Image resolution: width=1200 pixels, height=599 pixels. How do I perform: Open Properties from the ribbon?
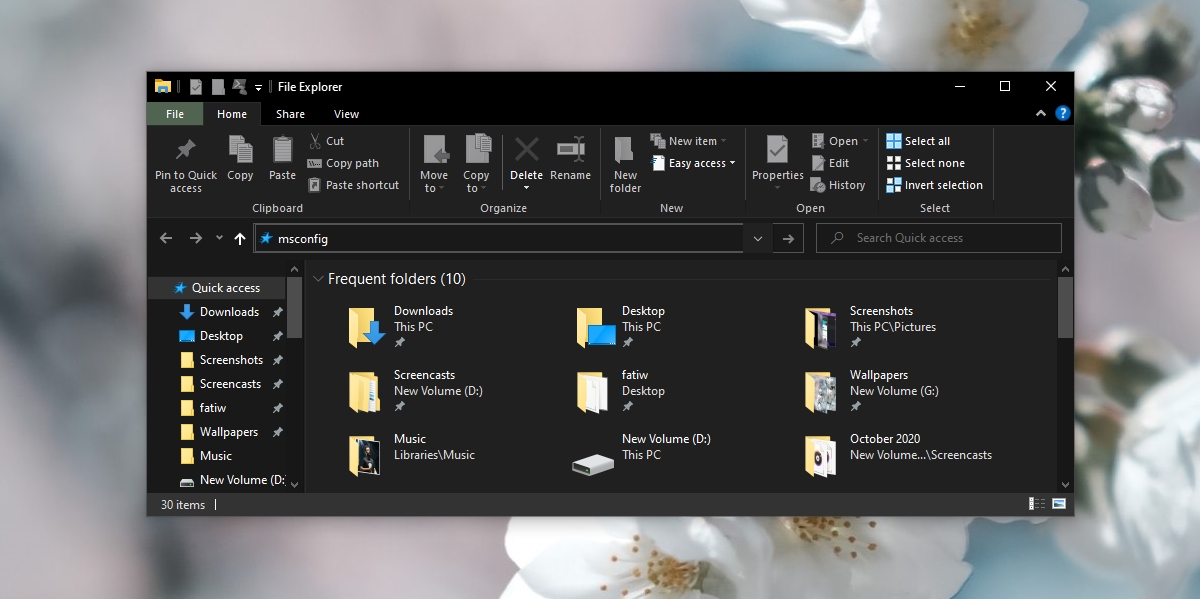[x=777, y=151]
